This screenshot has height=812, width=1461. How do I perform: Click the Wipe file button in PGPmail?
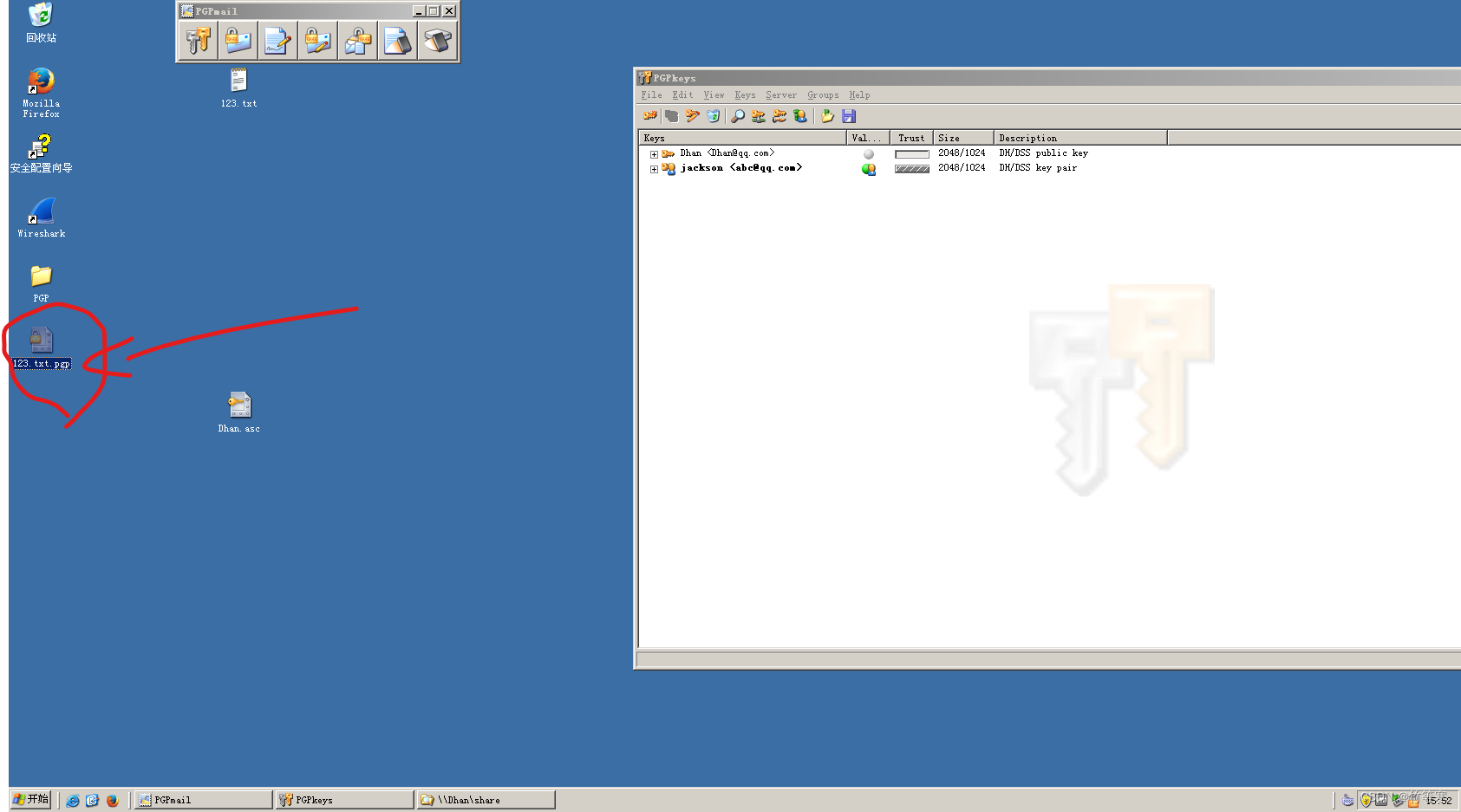click(397, 41)
